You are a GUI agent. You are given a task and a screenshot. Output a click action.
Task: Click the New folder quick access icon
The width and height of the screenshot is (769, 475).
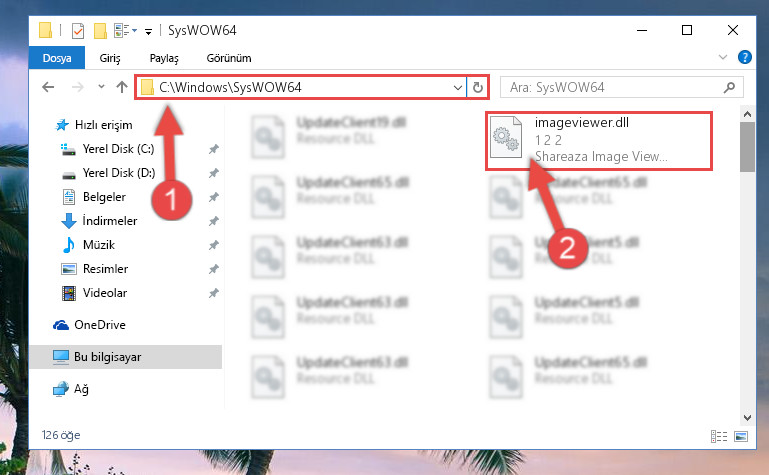click(101, 31)
